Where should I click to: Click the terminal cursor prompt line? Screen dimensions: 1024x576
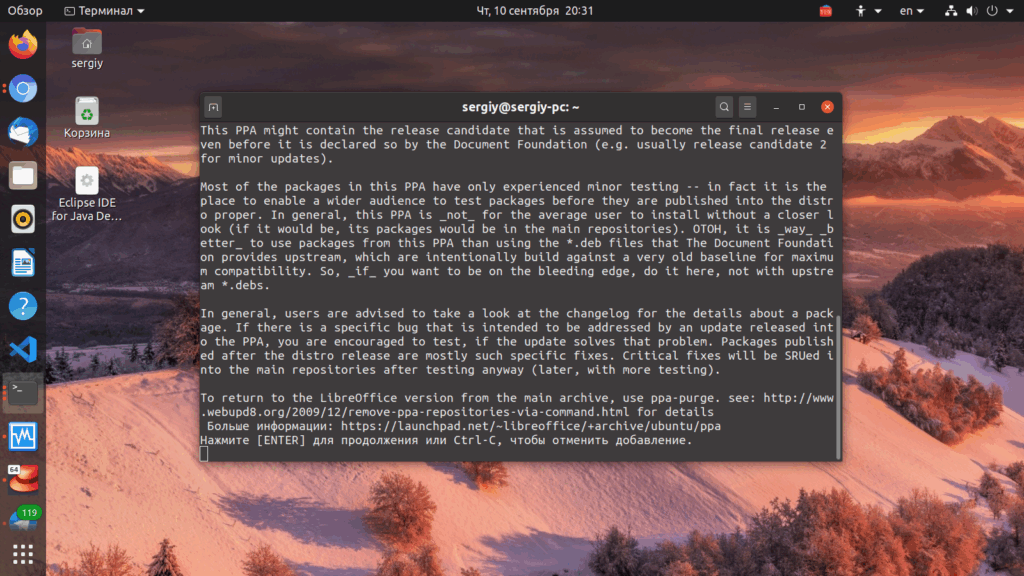[204, 454]
